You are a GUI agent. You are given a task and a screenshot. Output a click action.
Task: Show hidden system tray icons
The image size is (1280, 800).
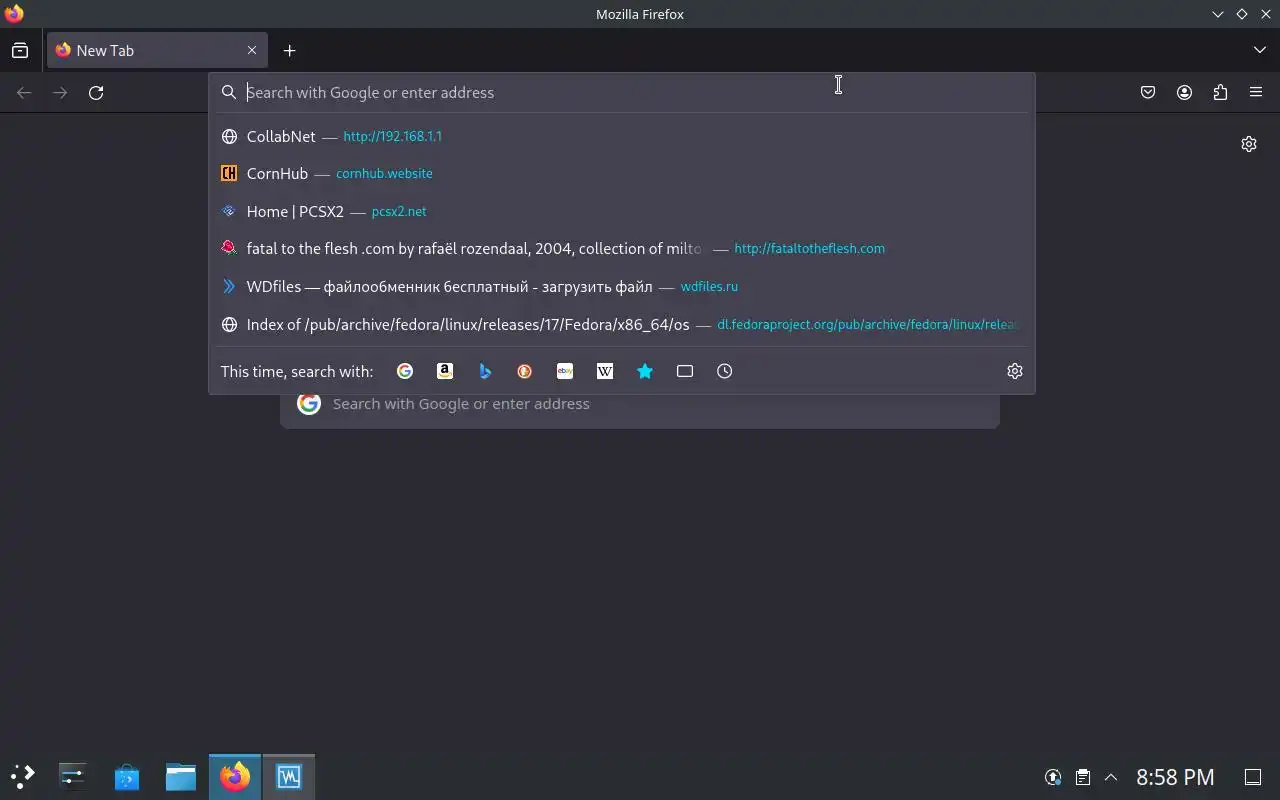(x=1111, y=777)
